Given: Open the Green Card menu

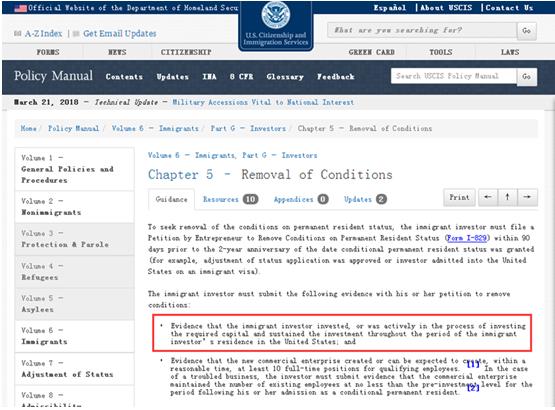Looking at the screenshot, I should (x=371, y=52).
